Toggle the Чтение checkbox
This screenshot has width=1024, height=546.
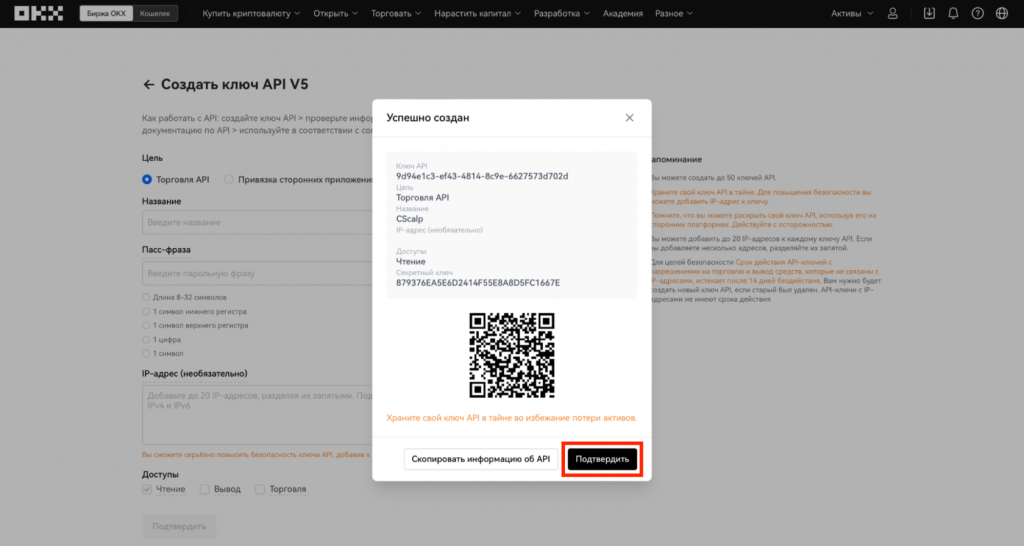[x=147, y=490]
